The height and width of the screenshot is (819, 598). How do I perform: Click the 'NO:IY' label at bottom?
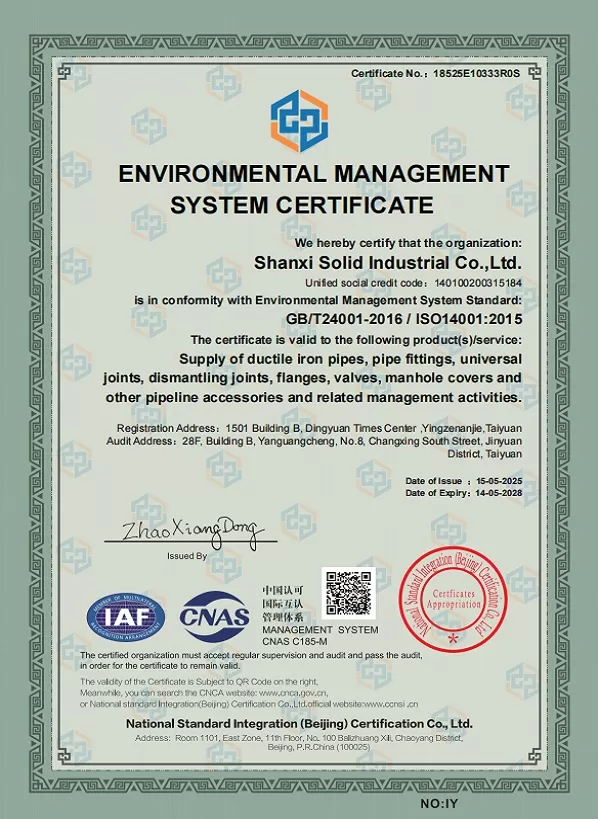439,804
